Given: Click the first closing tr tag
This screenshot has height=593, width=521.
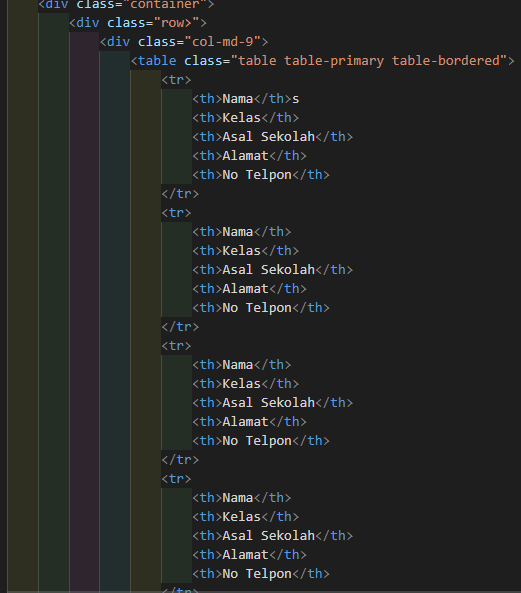Looking at the screenshot, I should [x=180, y=194].
